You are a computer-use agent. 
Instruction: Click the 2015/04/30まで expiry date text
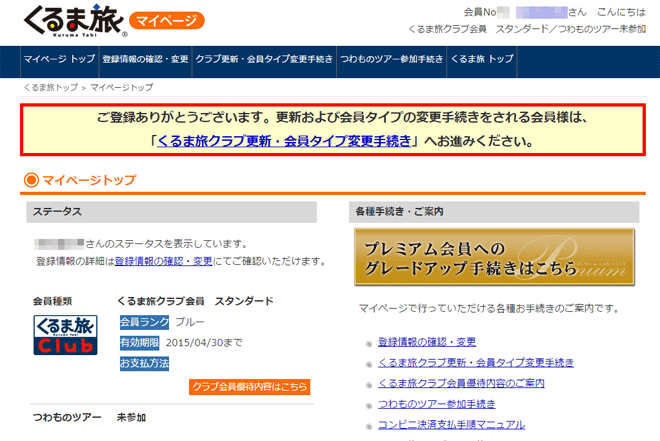point(204,343)
